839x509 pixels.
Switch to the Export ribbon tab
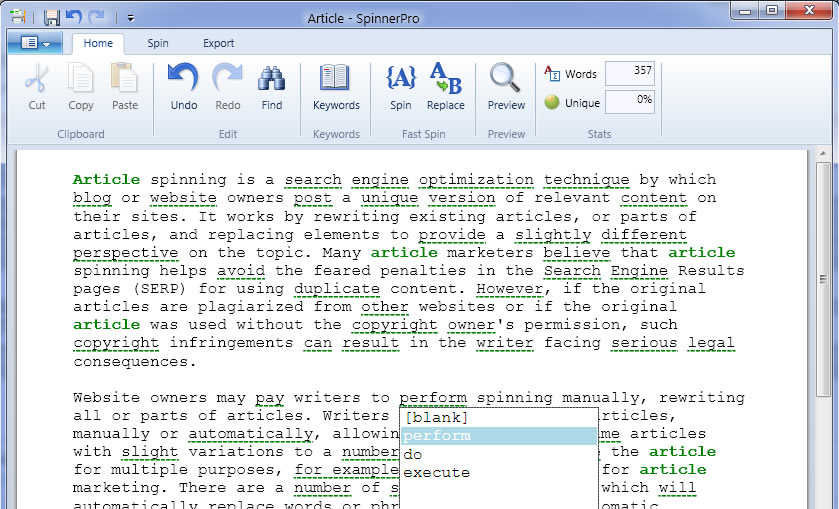click(x=218, y=43)
